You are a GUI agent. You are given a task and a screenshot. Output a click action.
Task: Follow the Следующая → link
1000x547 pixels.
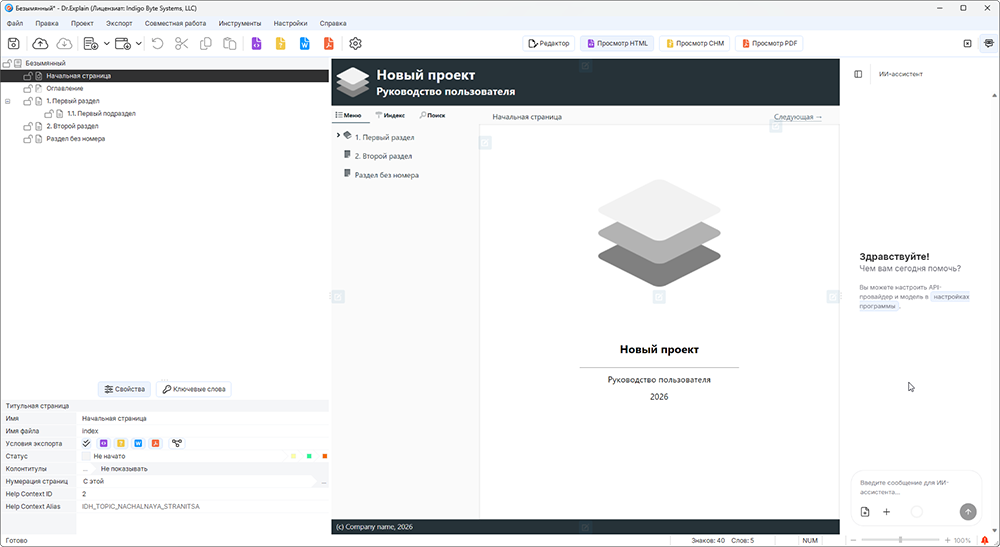(798, 117)
